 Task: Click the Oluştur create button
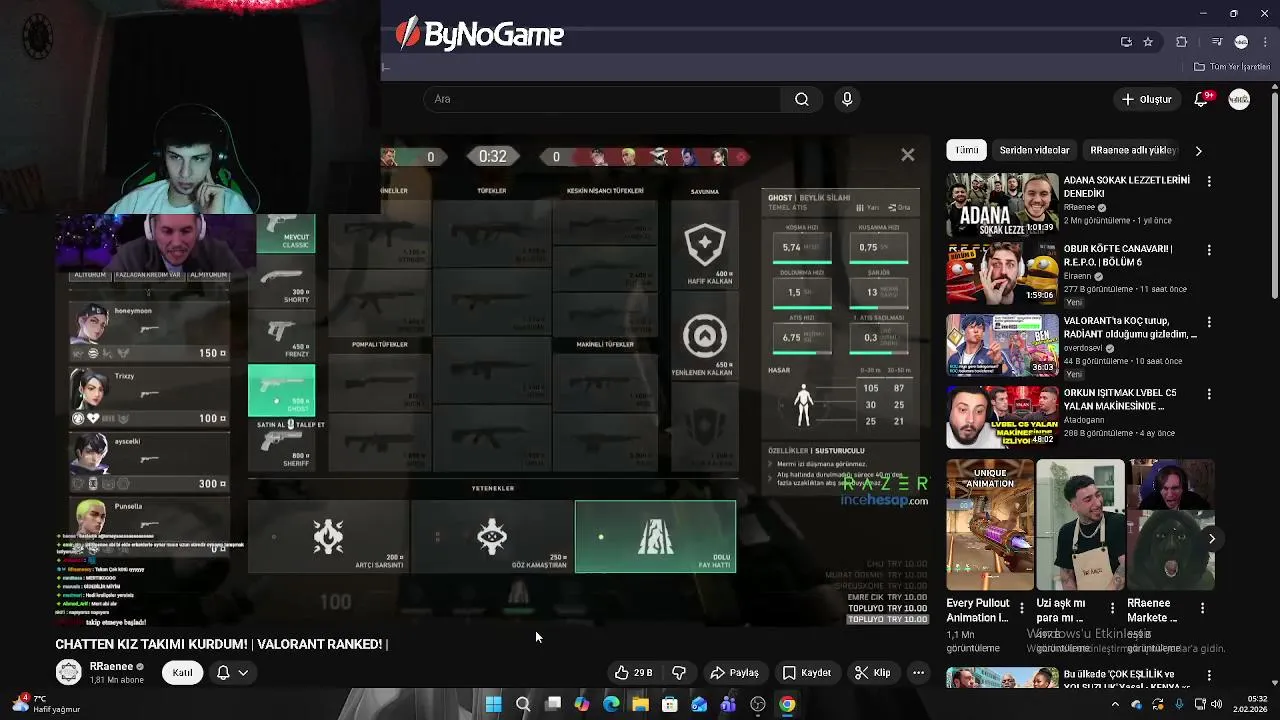[x=1146, y=99]
